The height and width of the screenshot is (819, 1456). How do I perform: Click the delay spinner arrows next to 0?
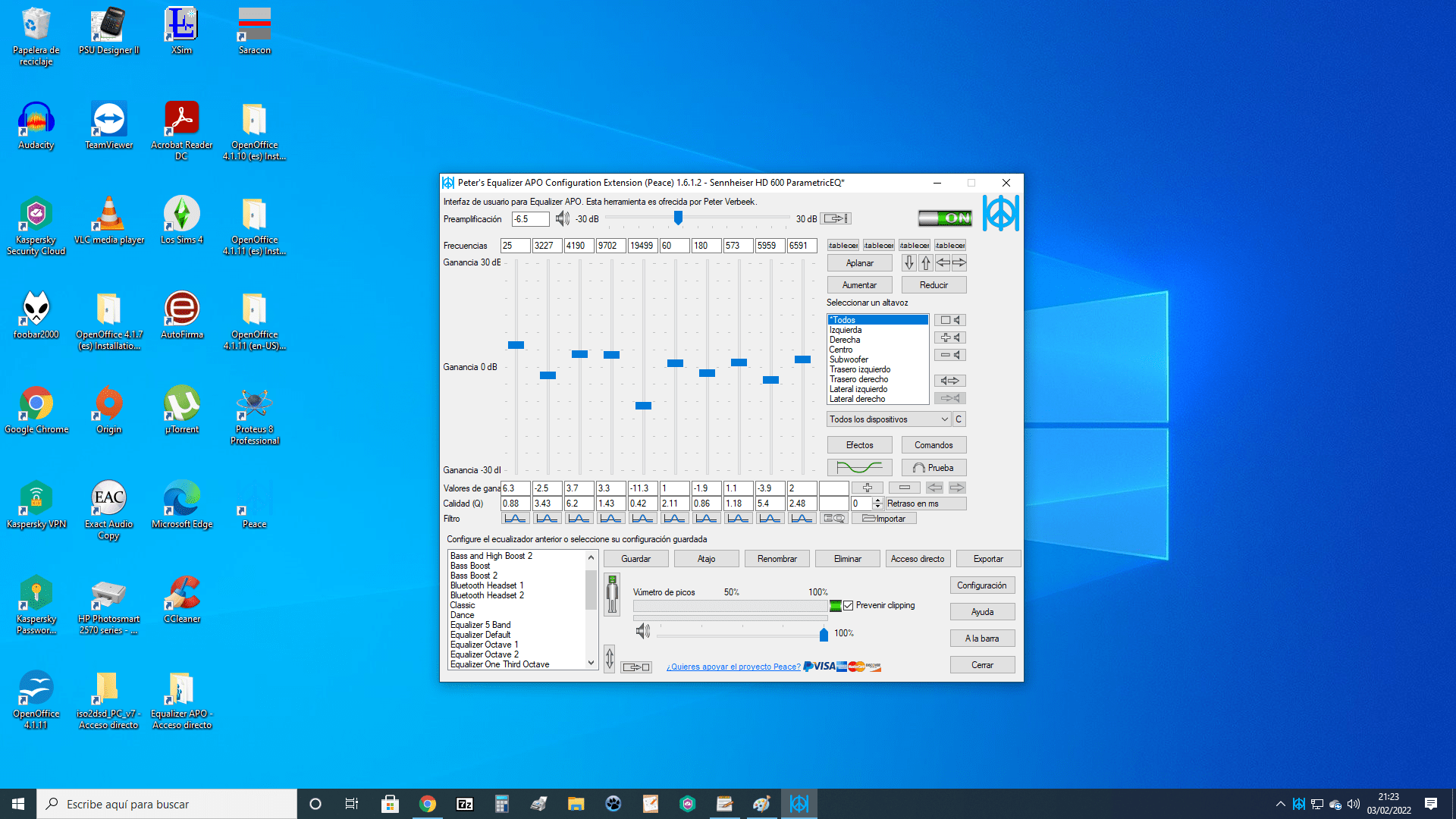click(x=878, y=504)
